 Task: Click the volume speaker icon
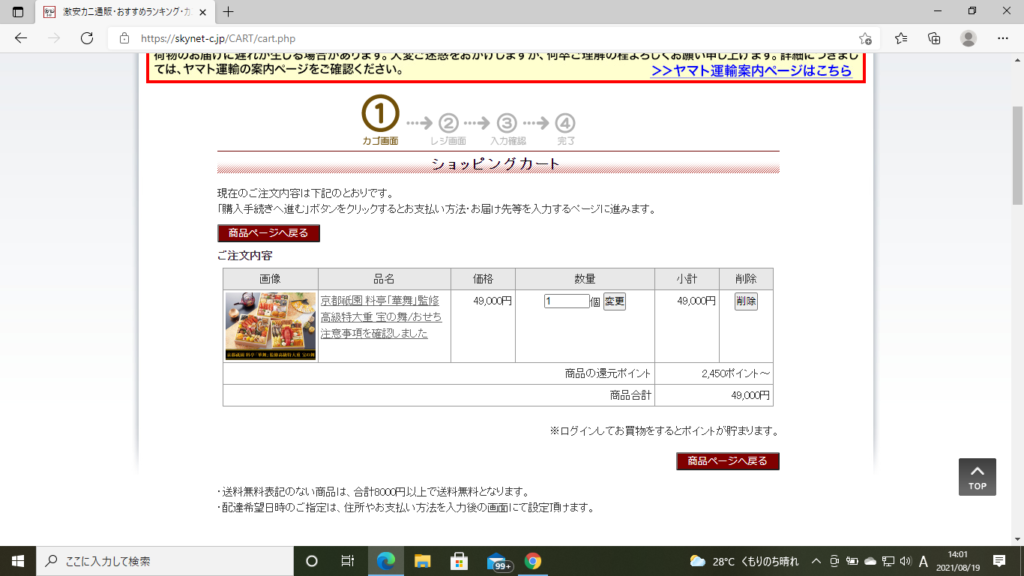point(905,561)
